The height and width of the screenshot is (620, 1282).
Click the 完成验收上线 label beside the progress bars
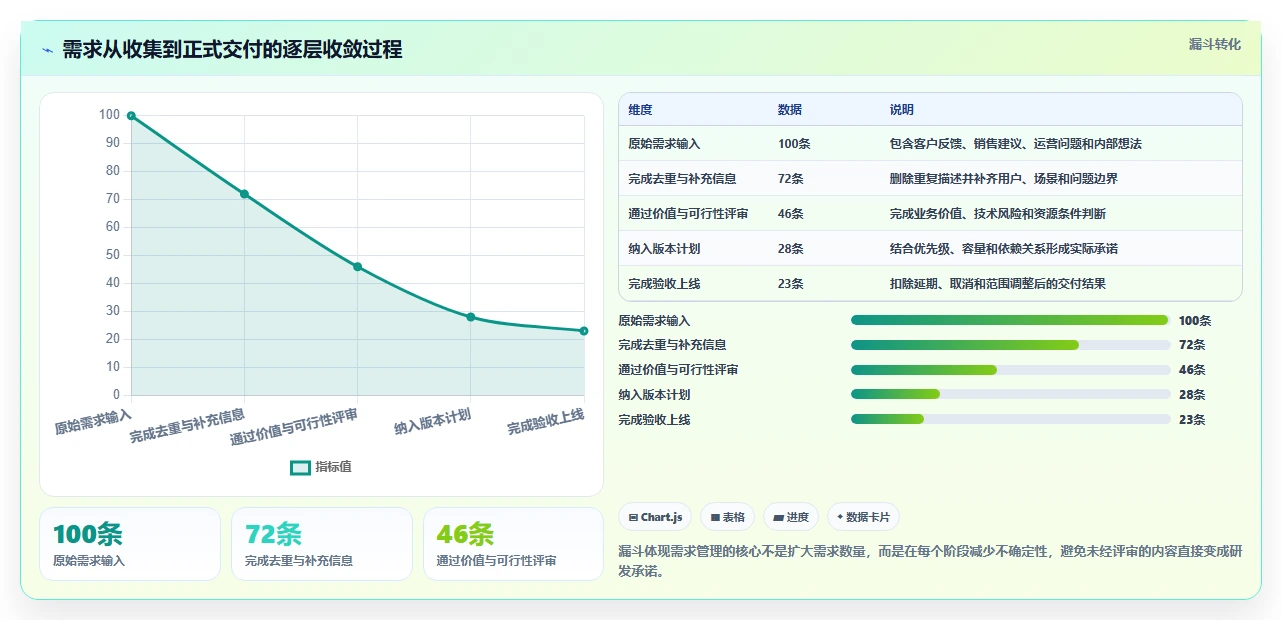click(654, 420)
